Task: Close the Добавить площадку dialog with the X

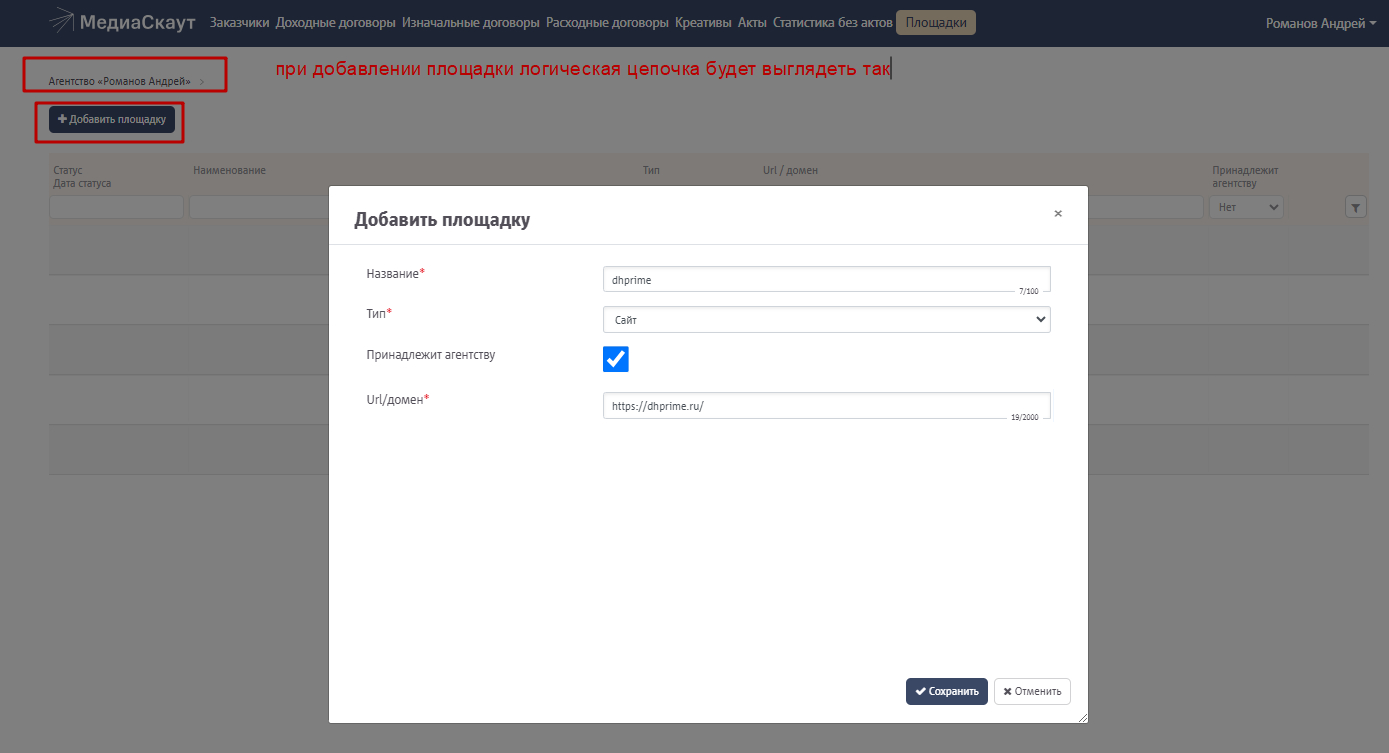Action: point(1058,213)
